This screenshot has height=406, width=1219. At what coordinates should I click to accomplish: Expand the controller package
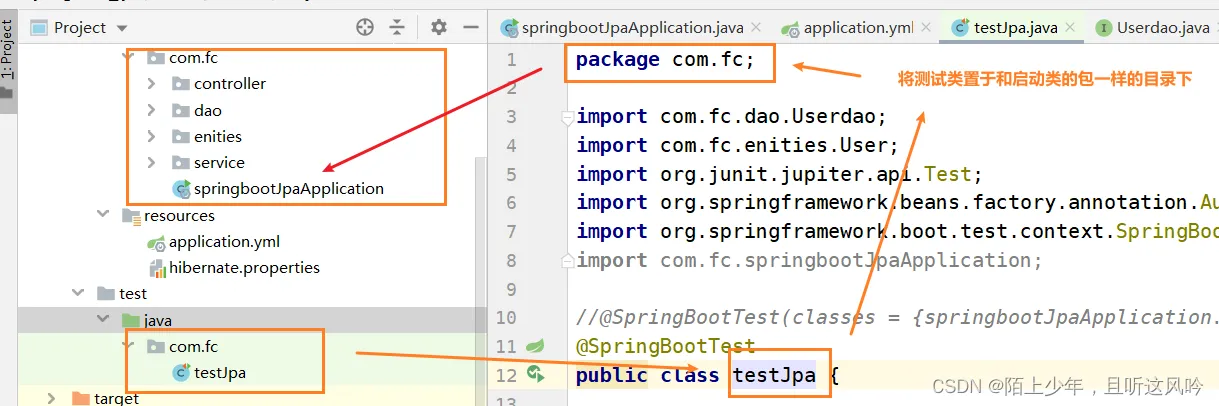coord(151,83)
